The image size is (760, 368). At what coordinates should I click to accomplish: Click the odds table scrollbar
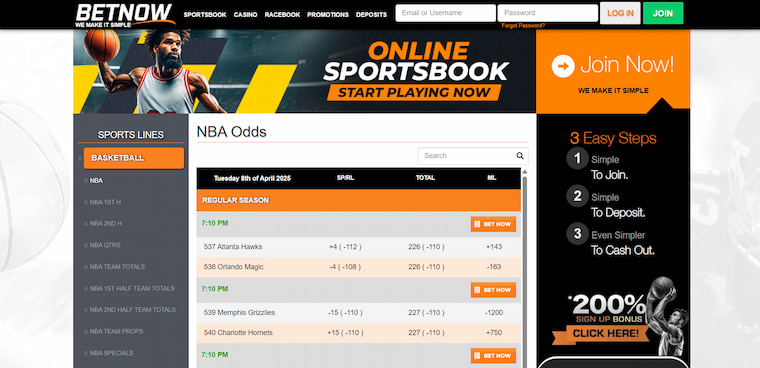pos(524,272)
